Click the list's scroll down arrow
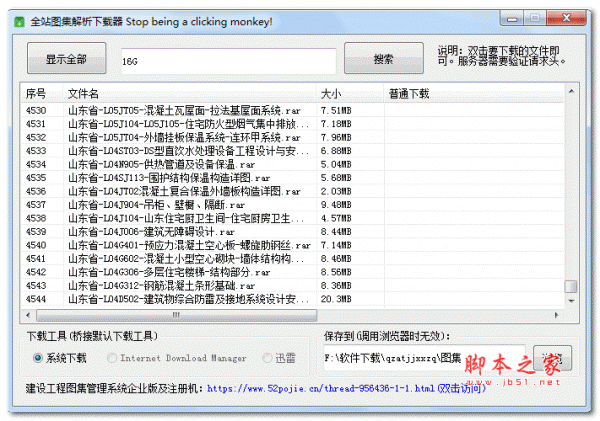The height and width of the screenshot is (421, 600). [571, 301]
